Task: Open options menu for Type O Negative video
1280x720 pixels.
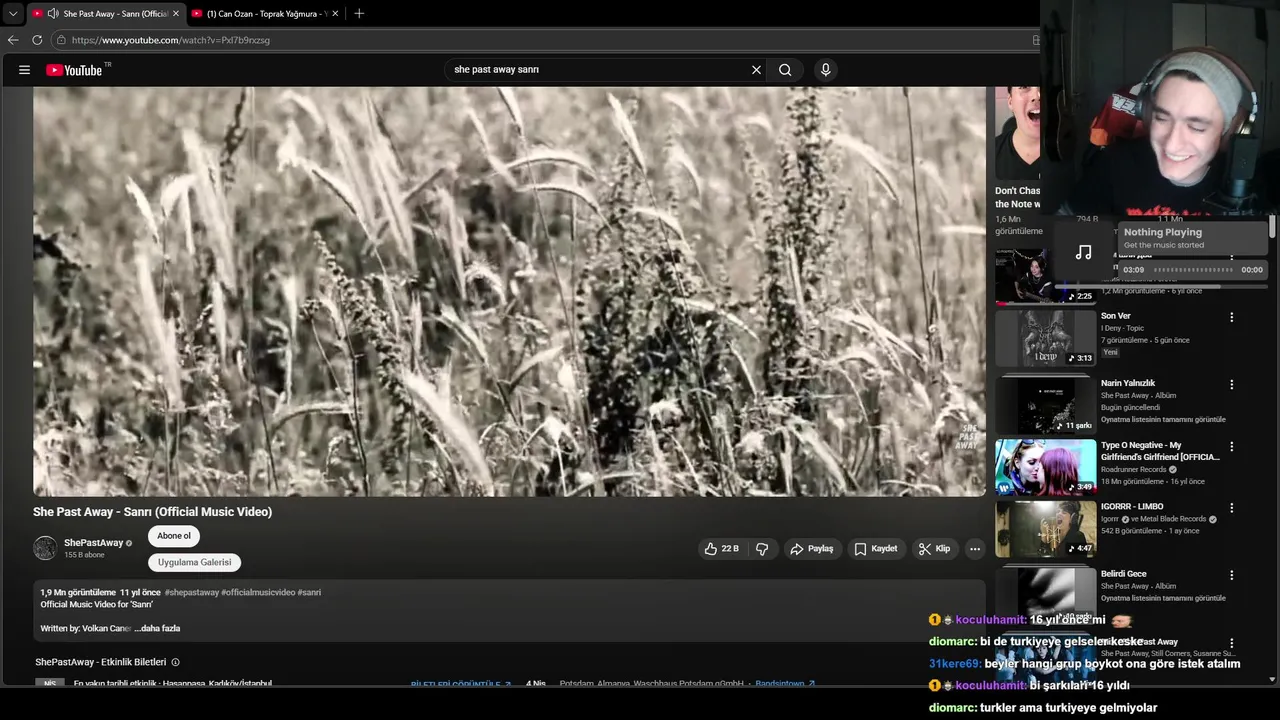Action: (x=1232, y=446)
